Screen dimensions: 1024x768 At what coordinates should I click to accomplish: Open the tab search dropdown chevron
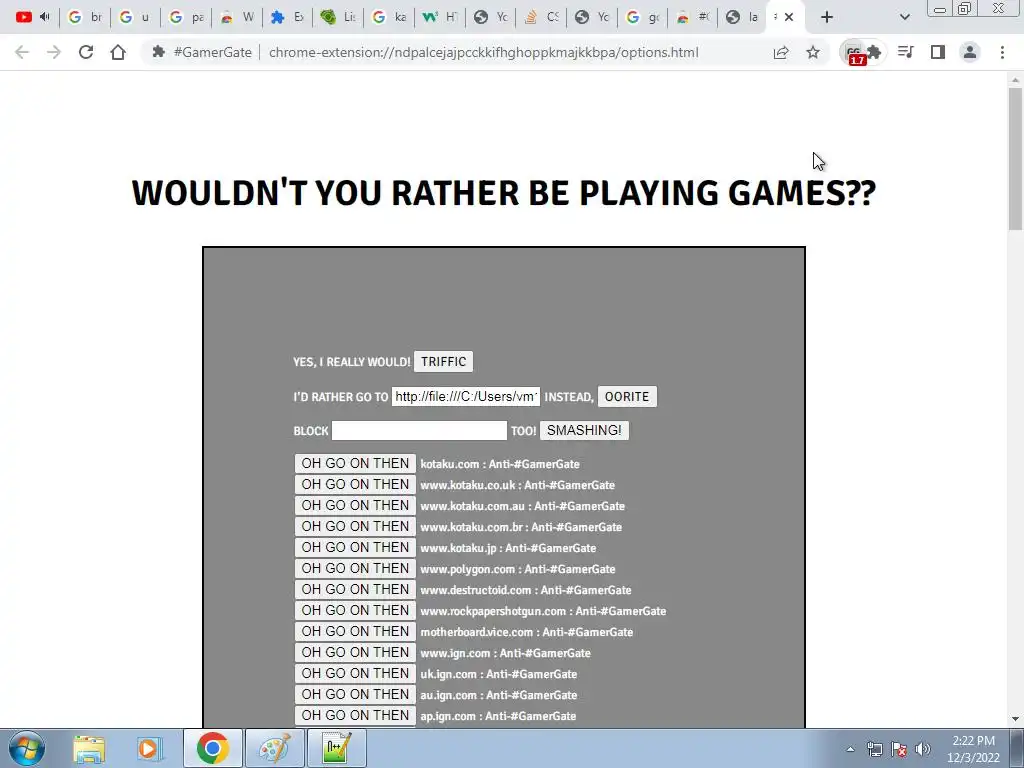pos(904,17)
